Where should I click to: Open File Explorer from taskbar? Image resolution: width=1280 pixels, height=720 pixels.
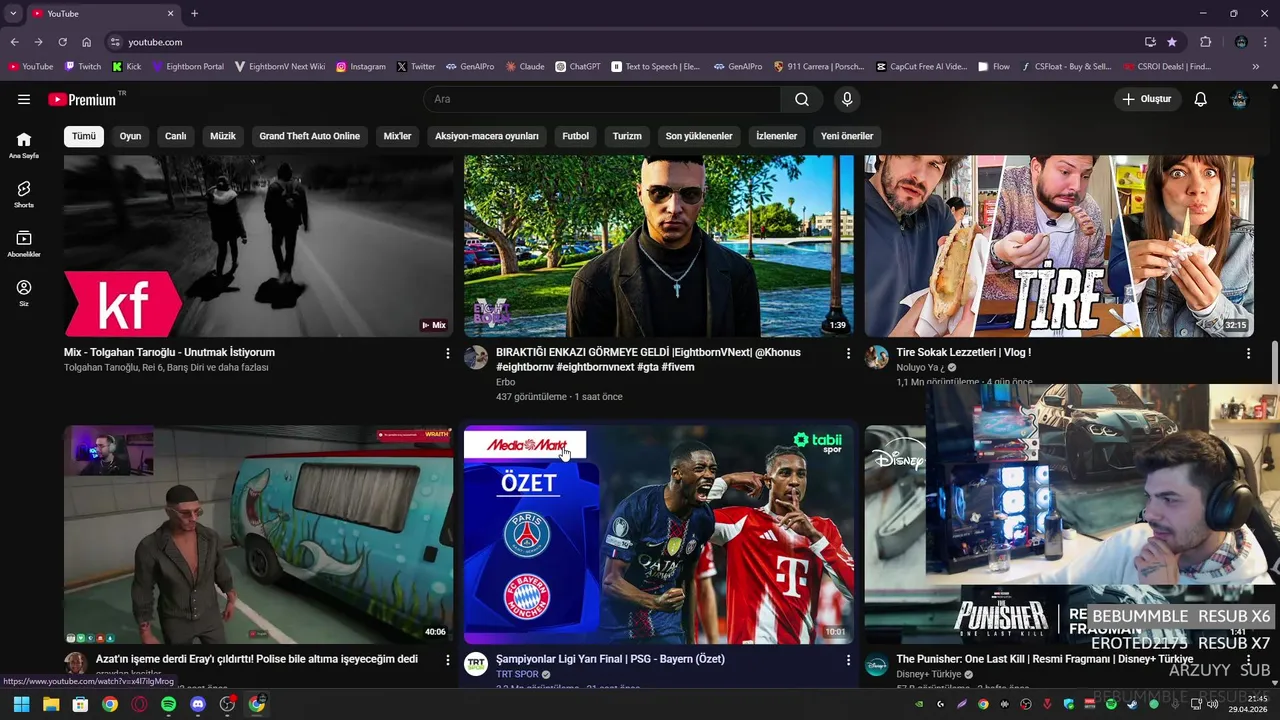(51, 704)
